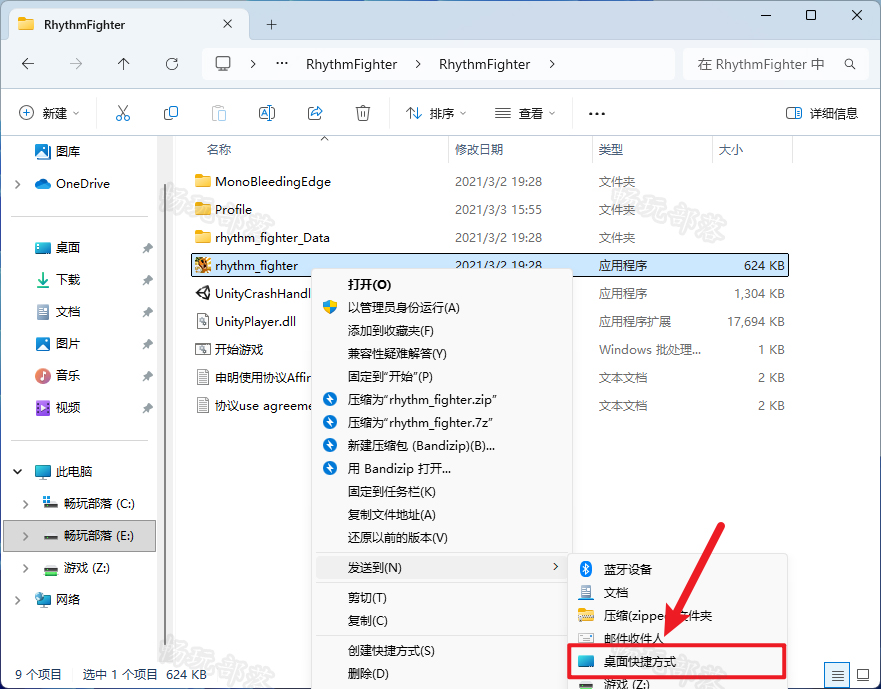Viewport: 881px width, 689px height.
Task: Open a new tab with the plus button
Action: [x=271, y=25]
